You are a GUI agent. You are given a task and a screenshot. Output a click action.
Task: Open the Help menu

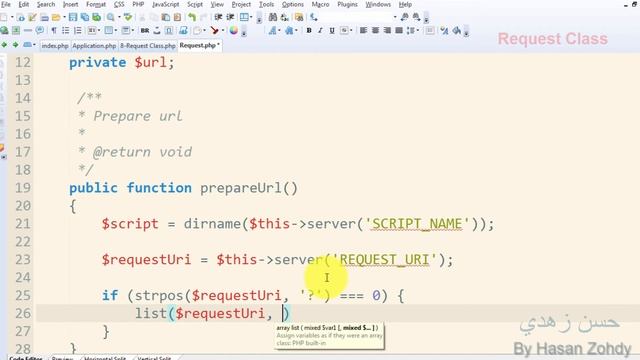(405, 4)
